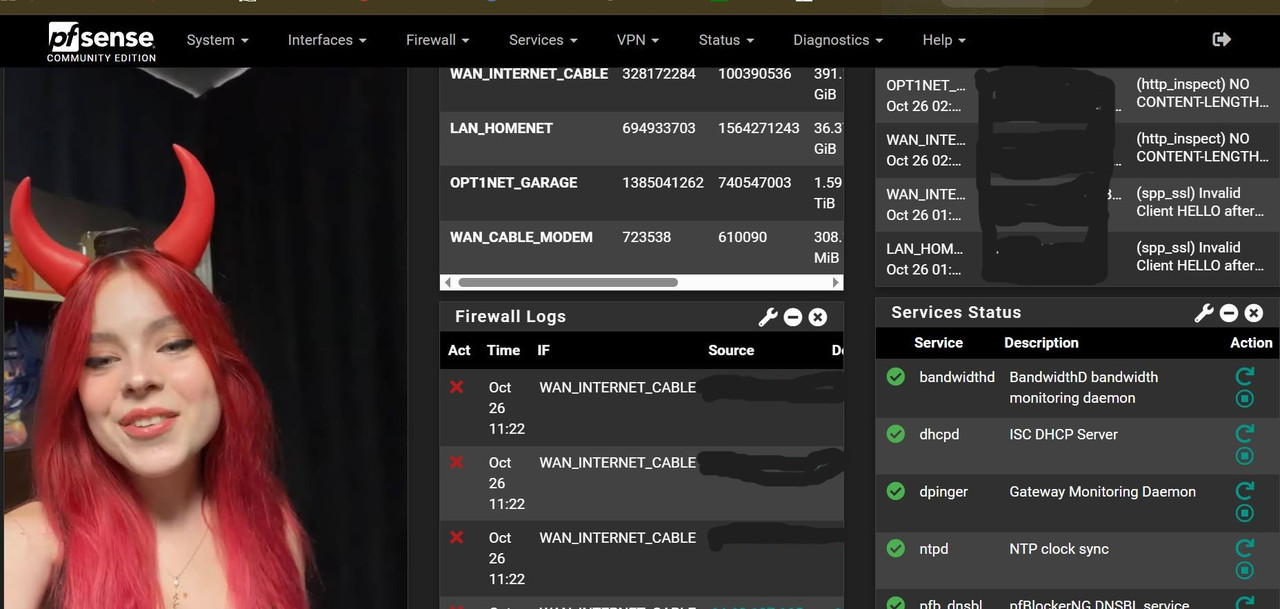Open Firewall Logs widget settings wrench
This screenshot has height=609, width=1280.
[x=768, y=317]
